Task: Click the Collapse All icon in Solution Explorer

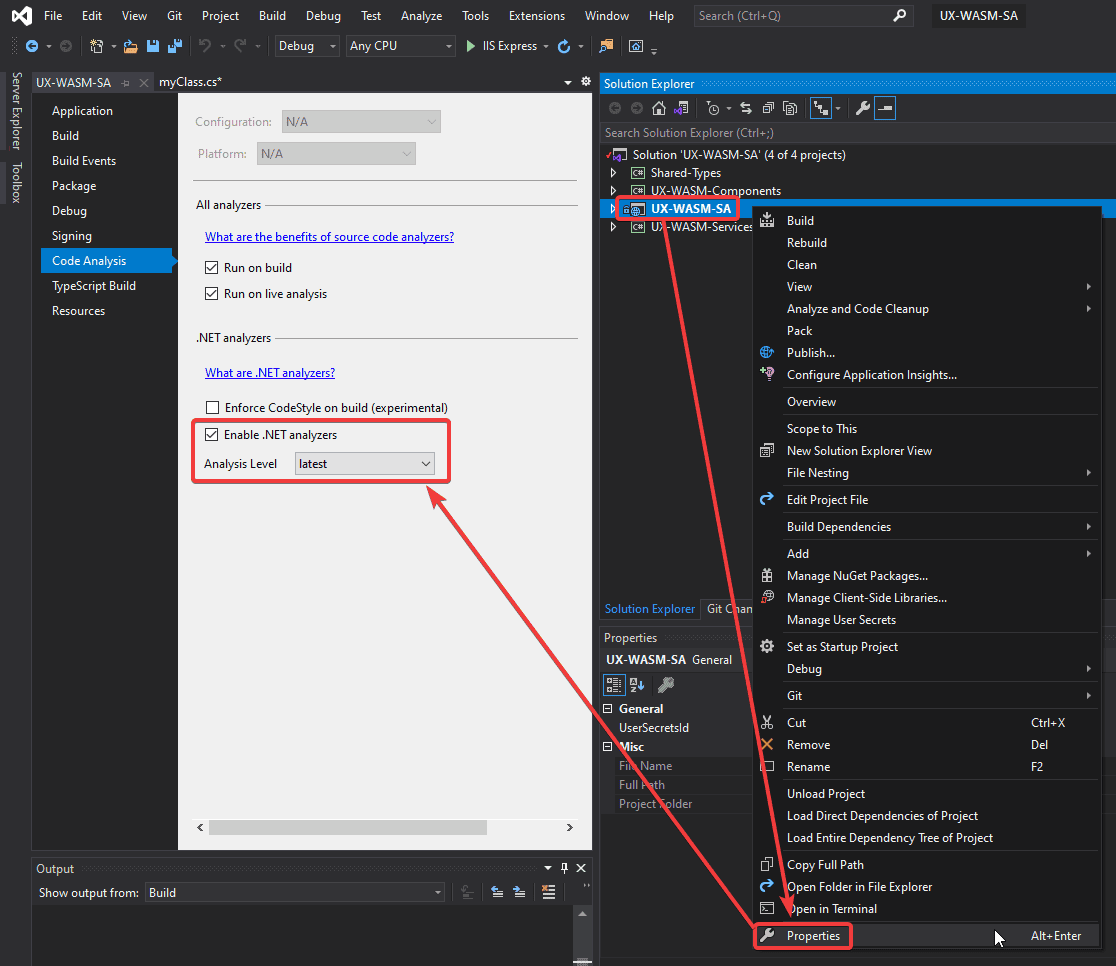Action: pos(768,108)
